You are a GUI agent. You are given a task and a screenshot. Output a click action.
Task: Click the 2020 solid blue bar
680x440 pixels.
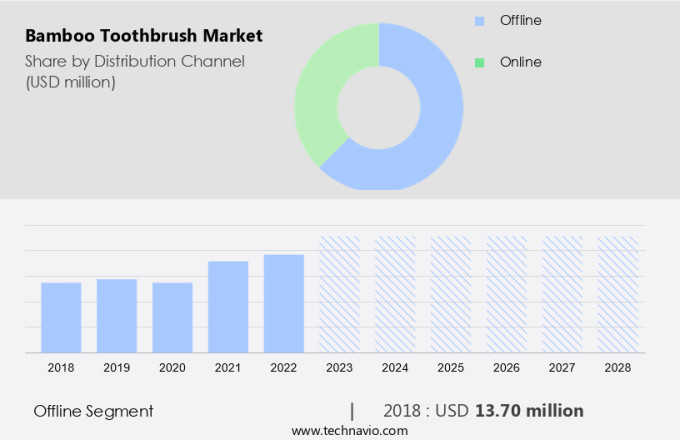coord(172,317)
